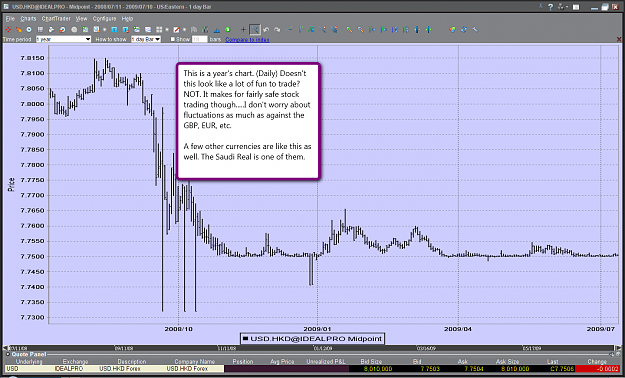Click the four-squares layout toolbar icon
Screen dimensions: 625x378
[x=159, y=30]
